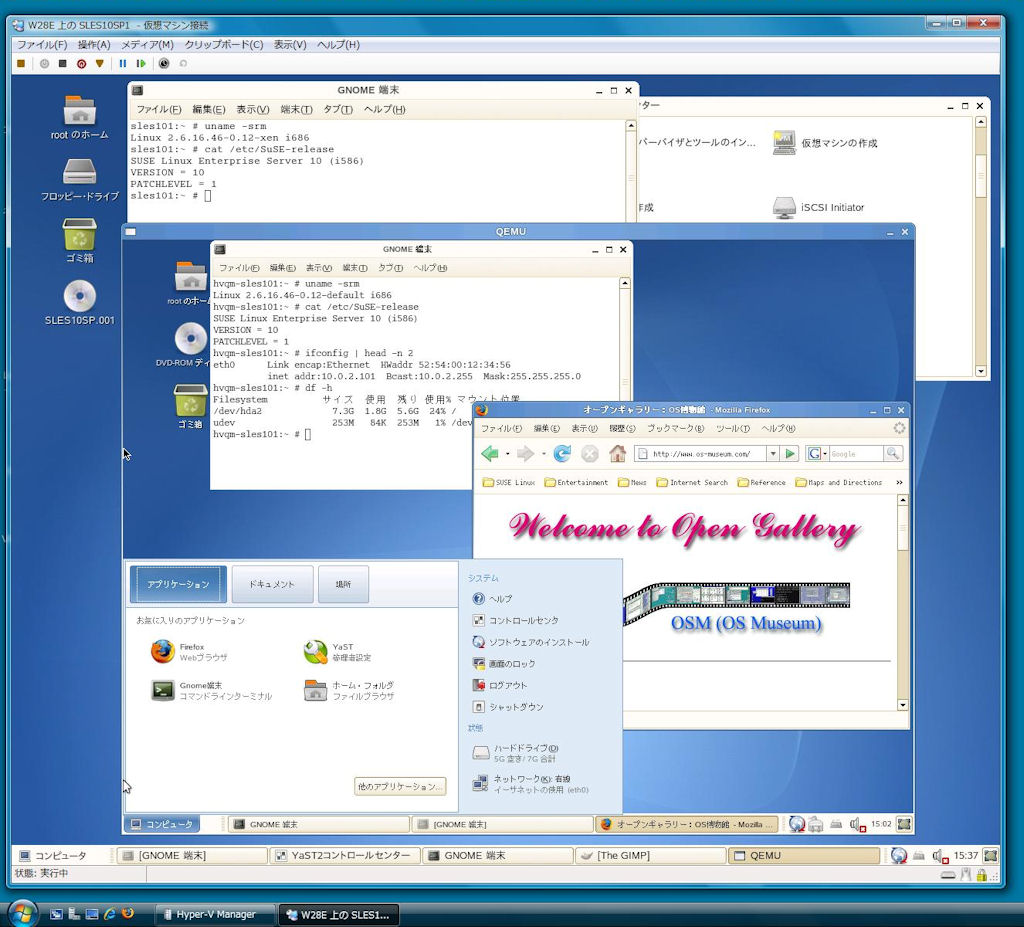The image size is (1024, 927).
Task: Launch Firefox Webブラウザ from the application menu
Action: click(189, 652)
